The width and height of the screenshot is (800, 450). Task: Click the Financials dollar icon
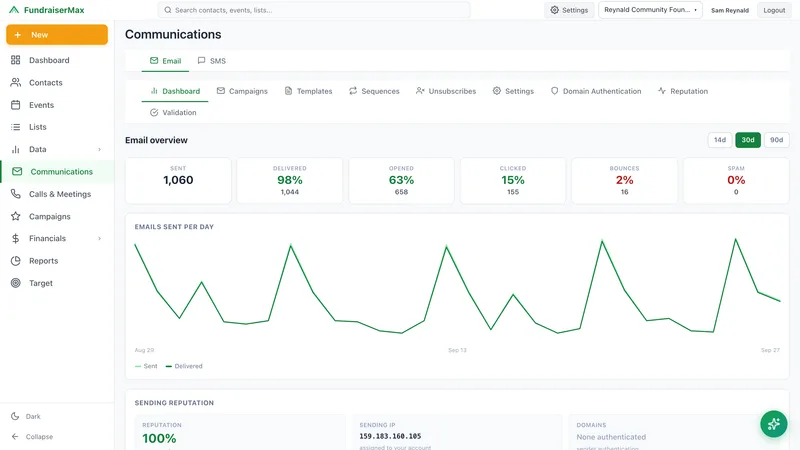coord(16,238)
